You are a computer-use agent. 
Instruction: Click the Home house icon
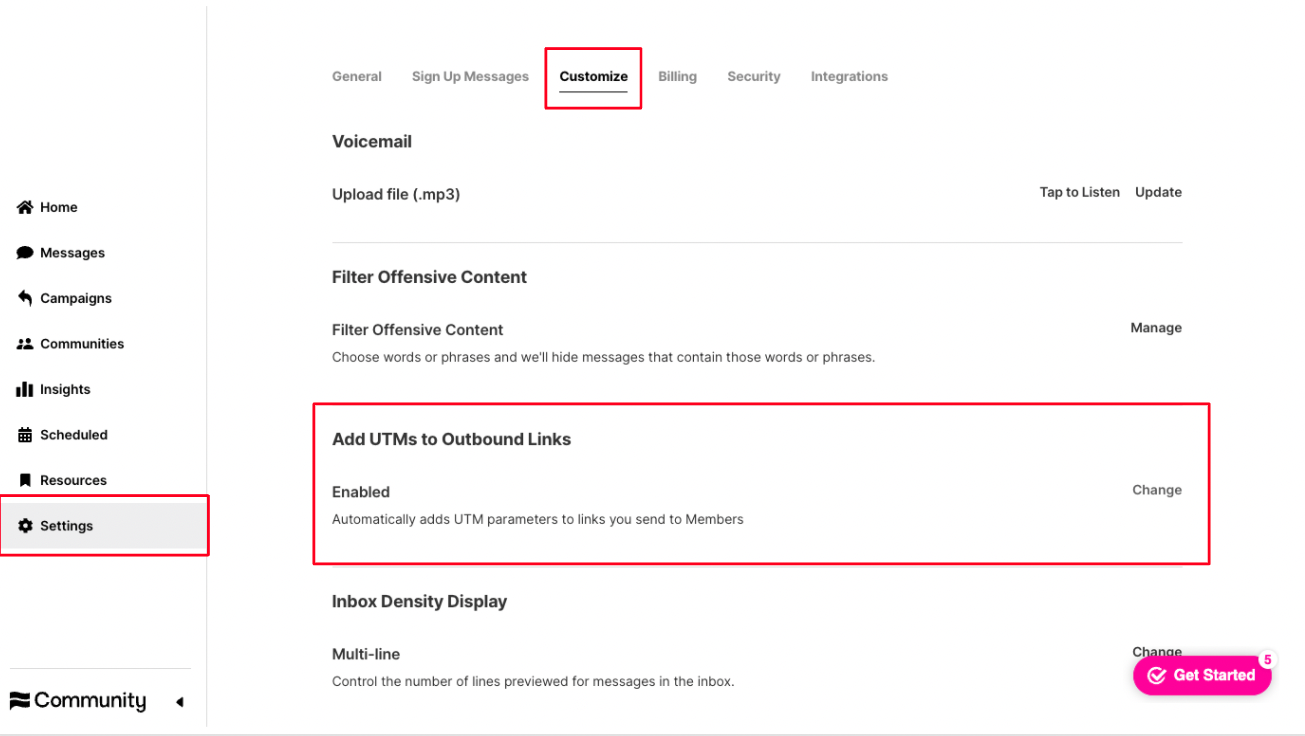(x=25, y=207)
